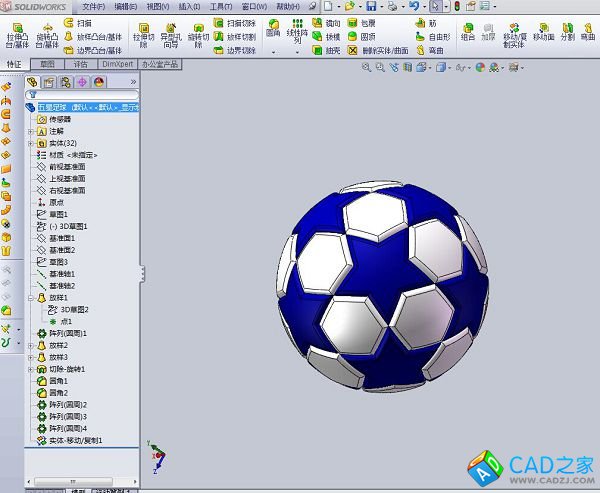Click the 材质 <未指定> material item

72,155
